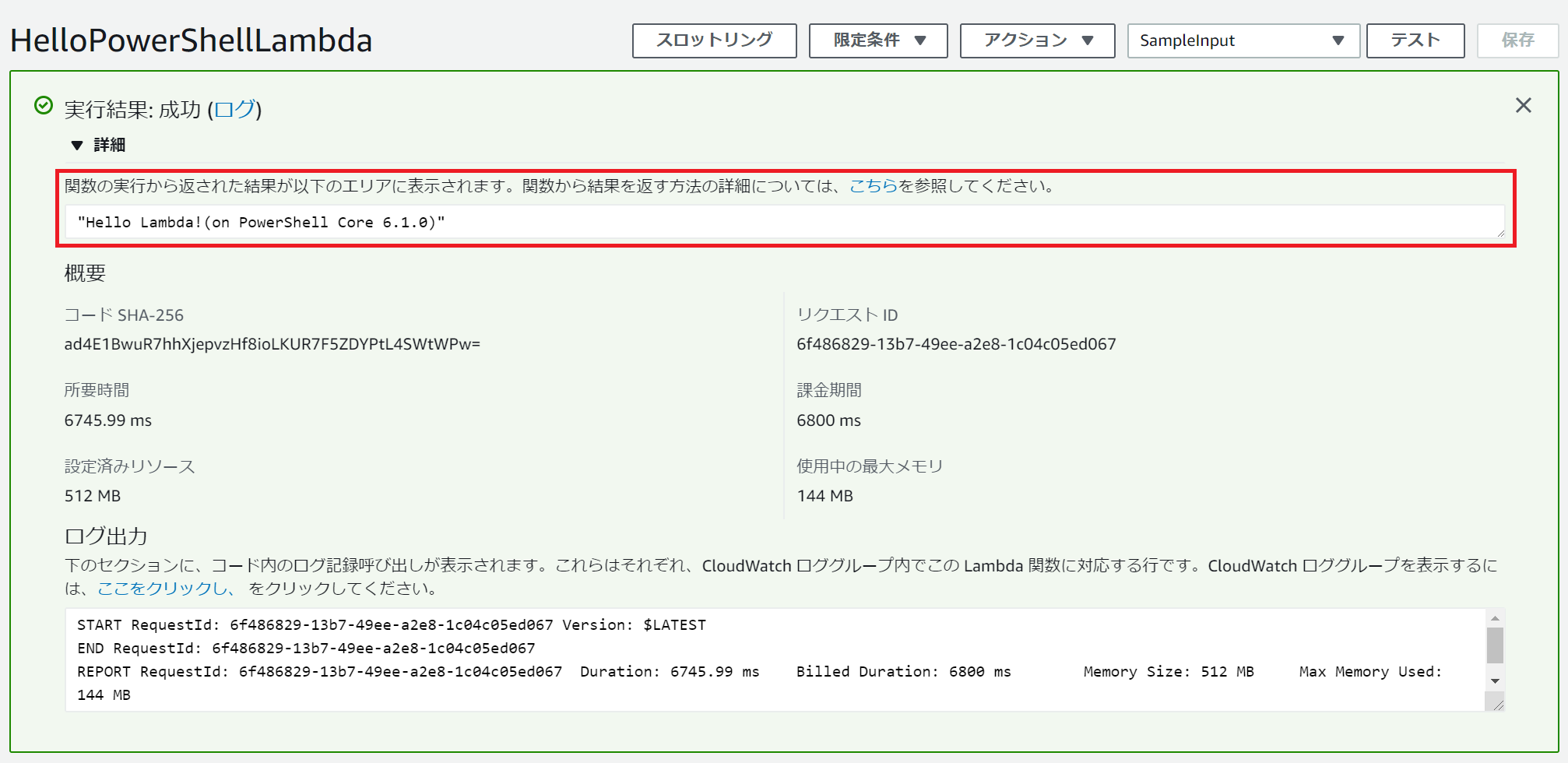1568x763 pixels.
Task: Open the 限定条件 dropdown
Action: click(x=877, y=40)
